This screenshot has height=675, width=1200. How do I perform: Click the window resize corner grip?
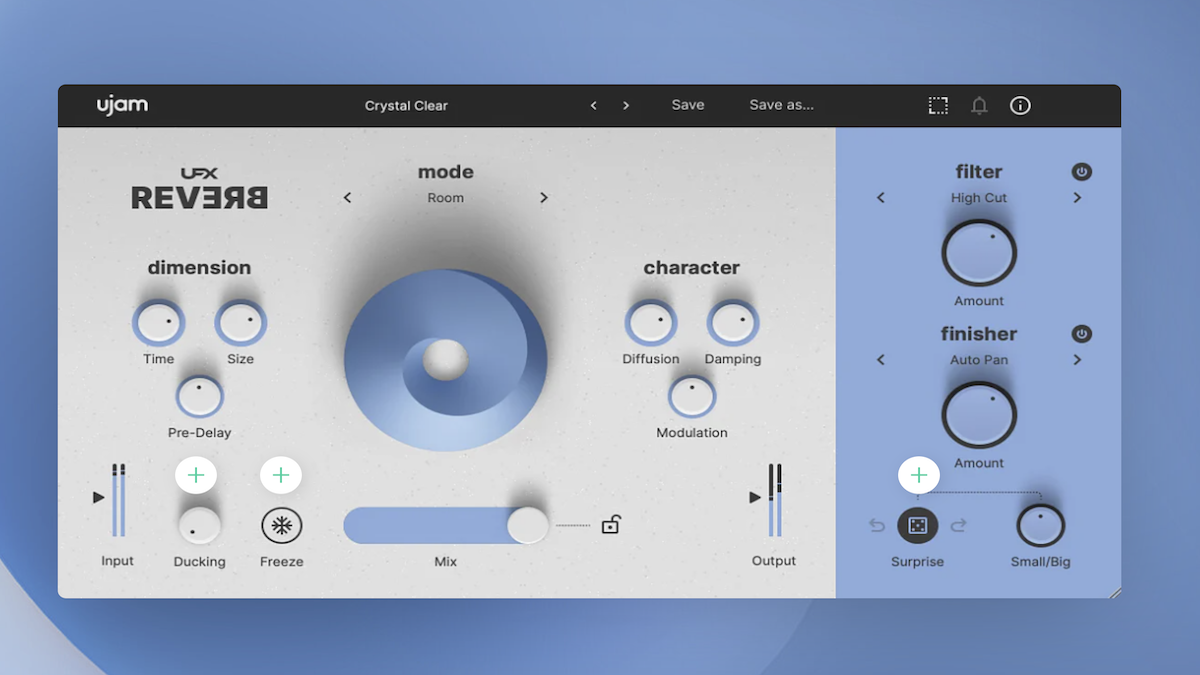point(1115,592)
